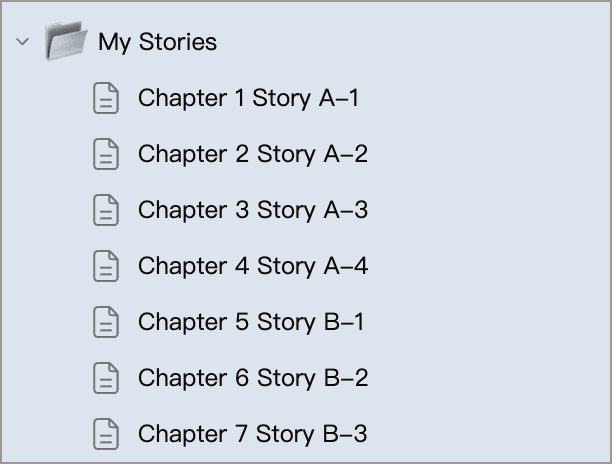Image resolution: width=612 pixels, height=464 pixels.
Task: Open Chapter 5 Story B–1
Action: point(251,322)
